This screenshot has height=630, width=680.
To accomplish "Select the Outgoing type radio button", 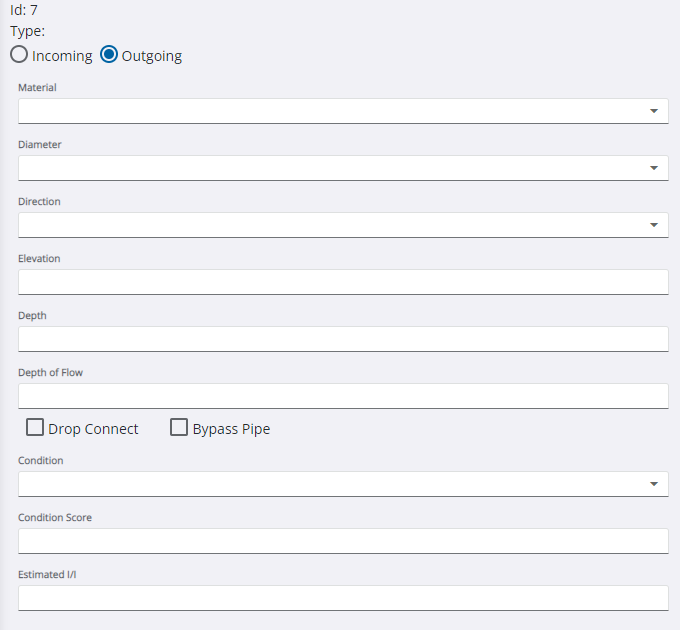I will [109, 55].
